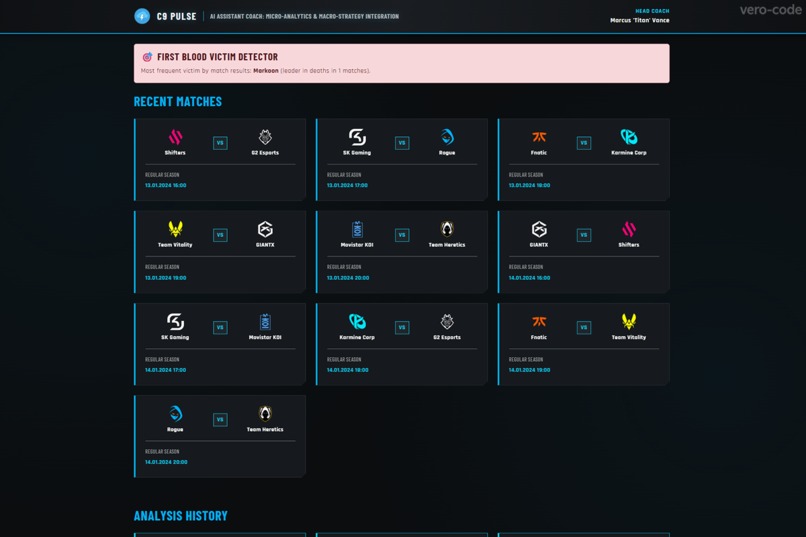Click Shifters logo in GIANTX vs Shifters card
The height and width of the screenshot is (537, 806).
[x=629, y=229]
